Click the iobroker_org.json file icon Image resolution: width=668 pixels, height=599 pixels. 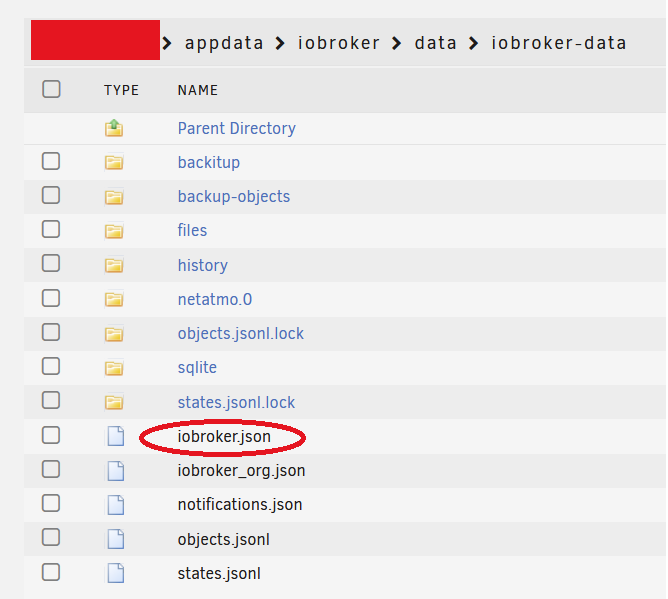coord(115,471)
